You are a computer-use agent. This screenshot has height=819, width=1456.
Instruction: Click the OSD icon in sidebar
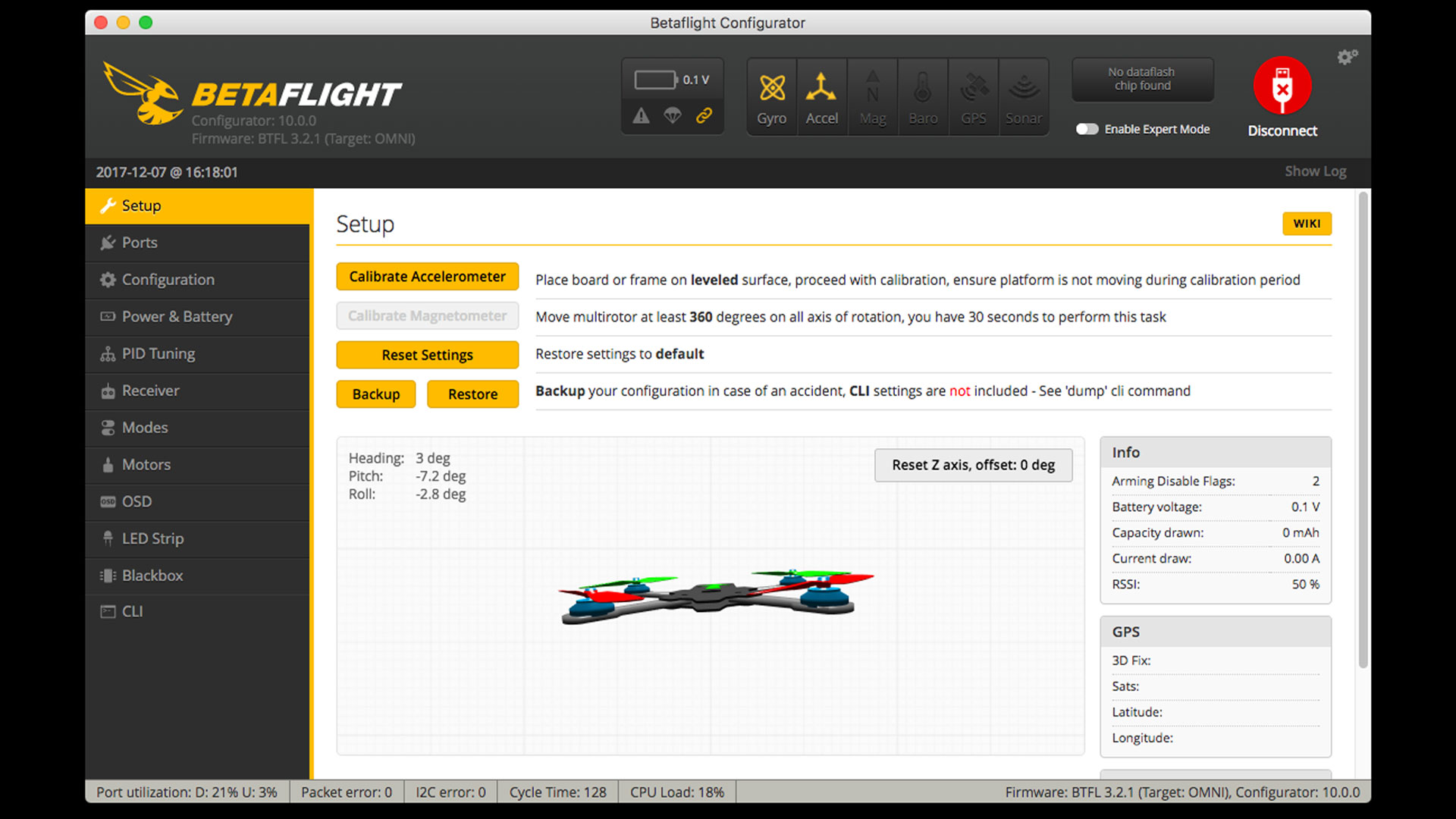point(108,501)
